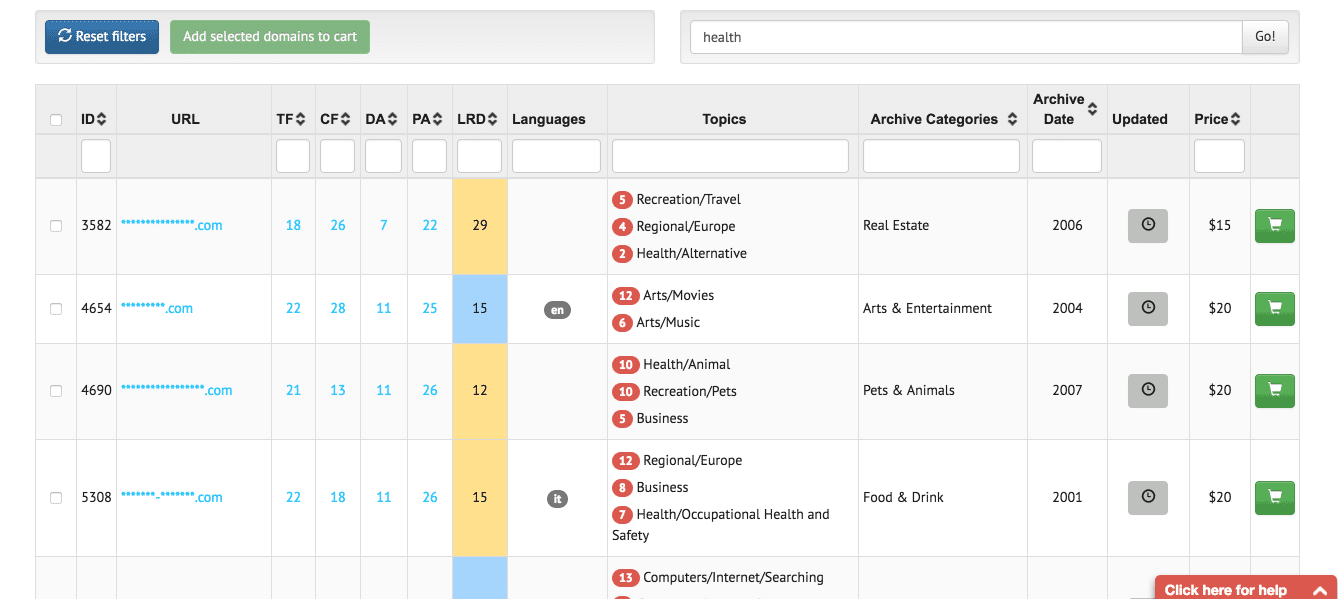Click the yellow LRD cell showing 29
1338x599 pixels.
(480, 226)
